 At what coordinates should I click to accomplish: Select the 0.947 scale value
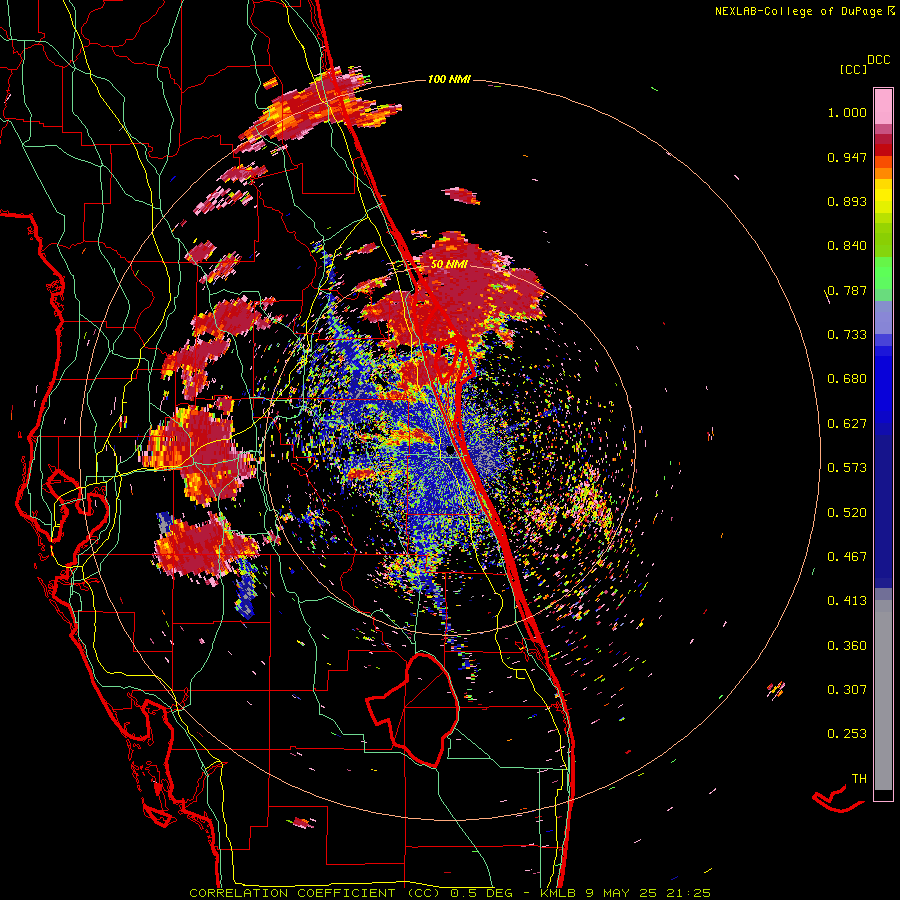pos(847,157)
